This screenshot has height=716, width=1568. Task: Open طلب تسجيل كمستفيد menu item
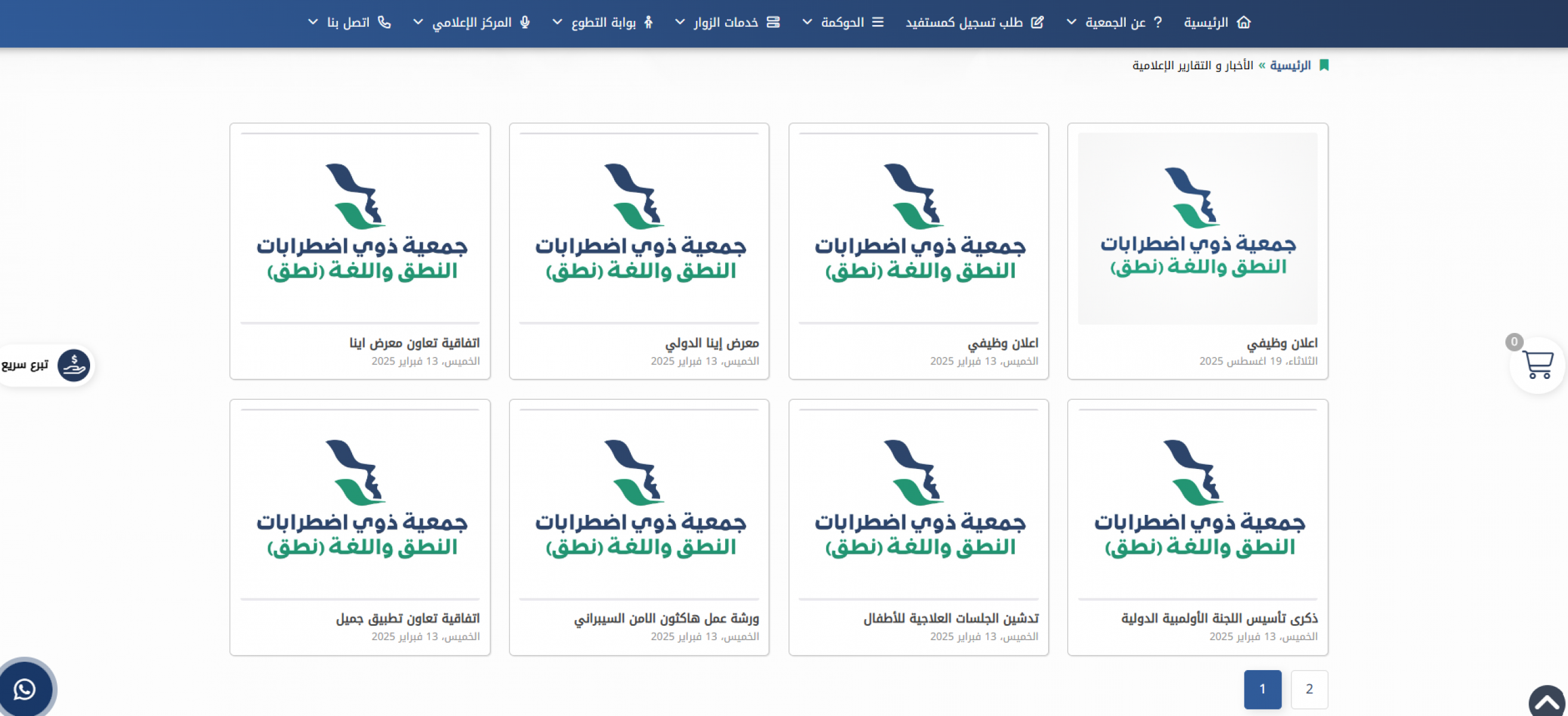pyautogui.click(x=964, y=23)
